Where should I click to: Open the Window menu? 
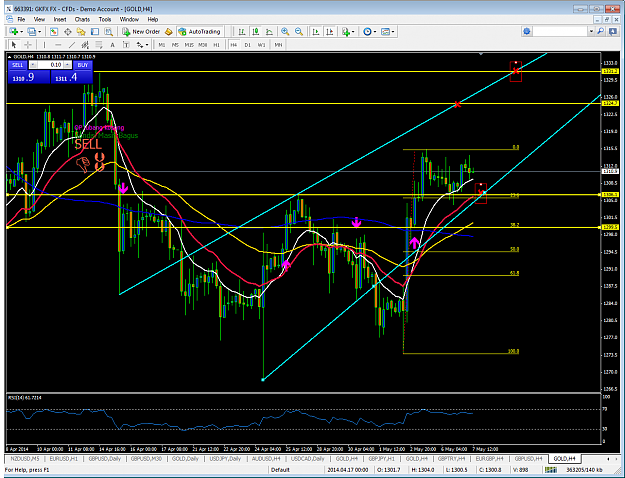point(129,19)
